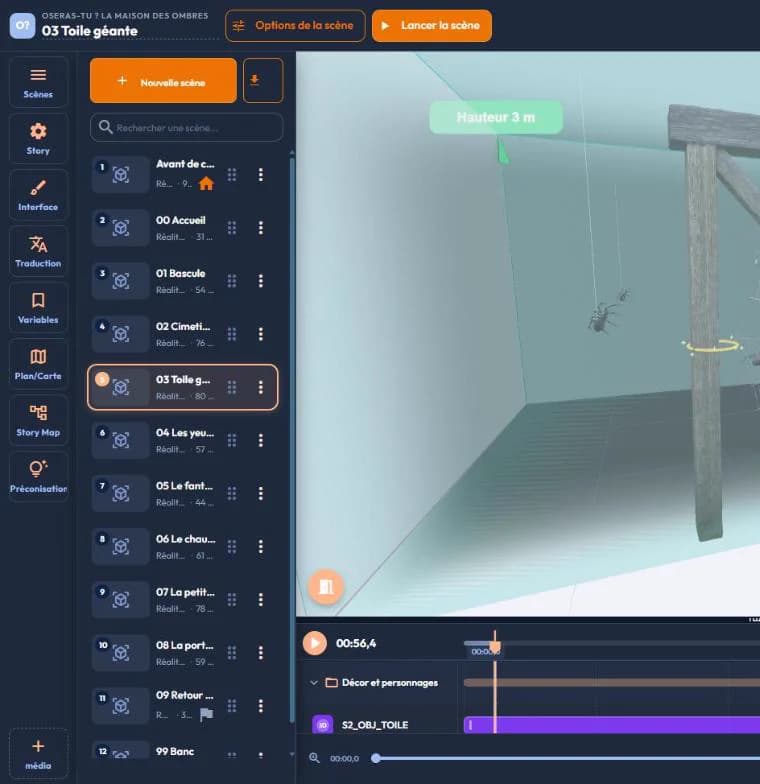Click the project logo icon
The image size is (760, 784).
[x=22, y=25]
